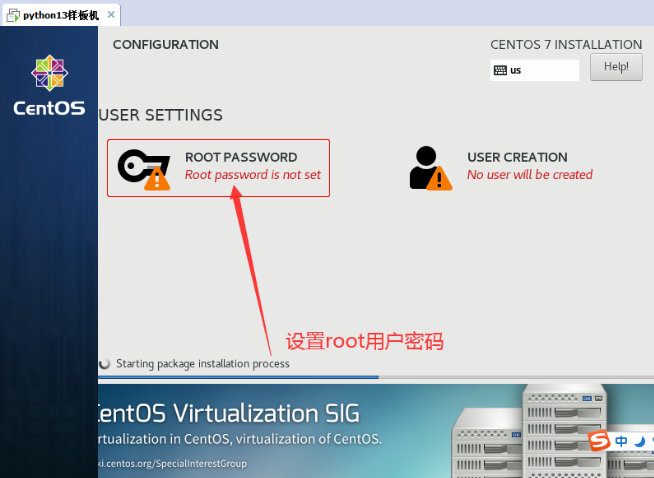Click the moon icon in Sogou toolbar

pyautogui.click(x=639, y=441)
